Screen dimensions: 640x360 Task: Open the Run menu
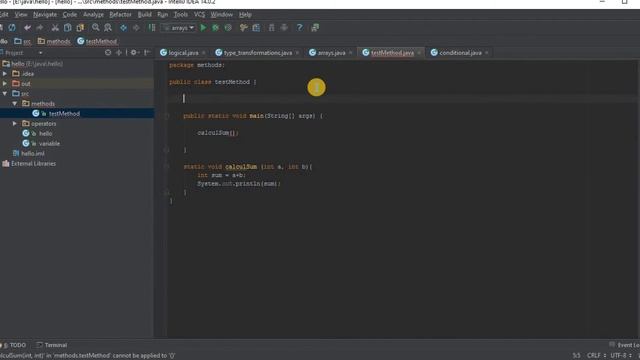162,15
